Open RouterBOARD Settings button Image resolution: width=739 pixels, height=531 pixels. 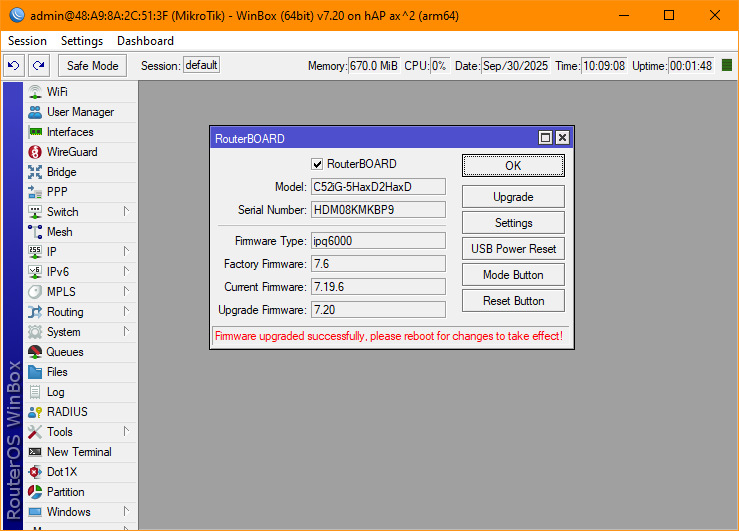pos(513,222)
